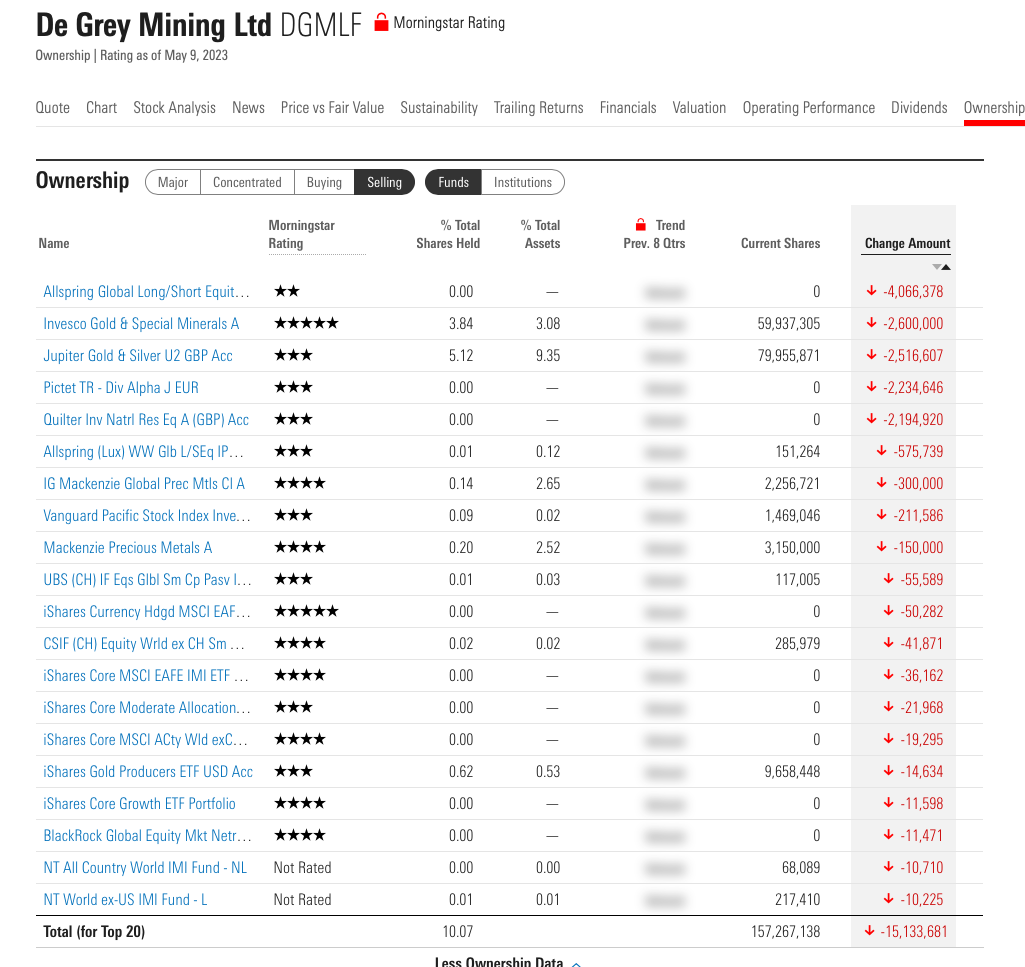
Task: Open Jupiter Gold & Silver U2 GBP Acc
Action: click(x=138, y=356)
